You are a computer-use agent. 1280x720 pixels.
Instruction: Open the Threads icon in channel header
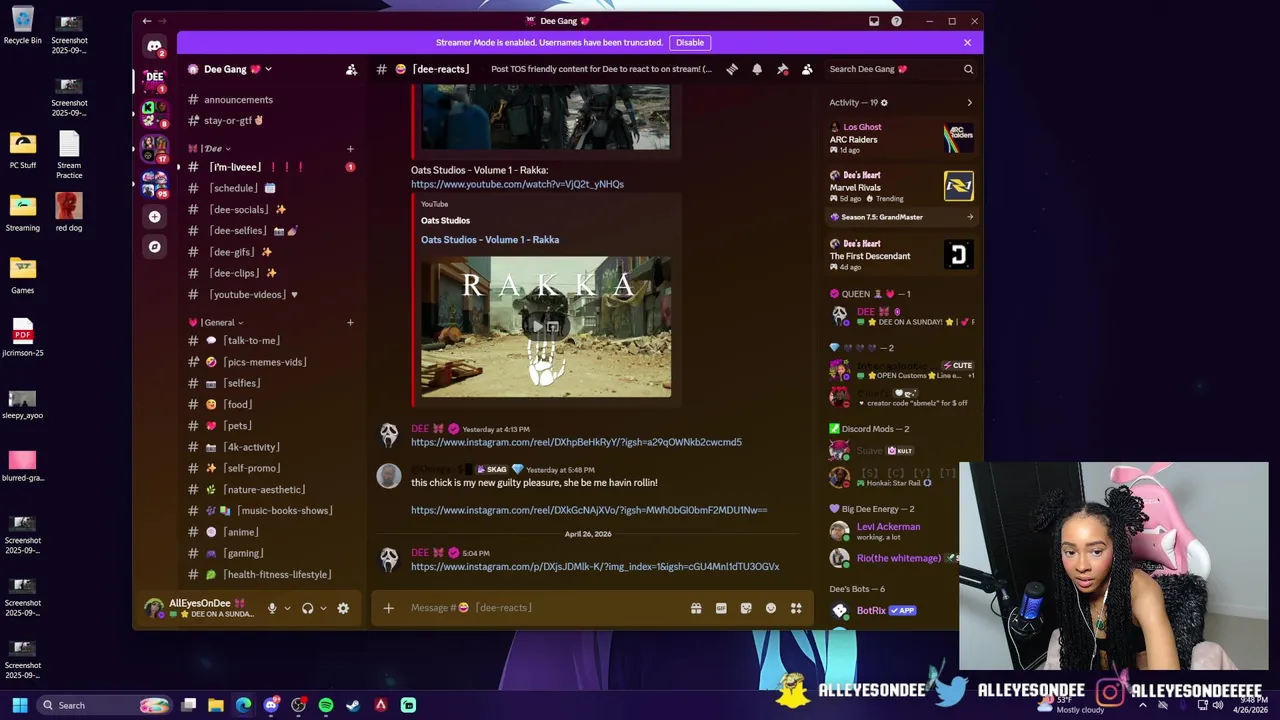point(732,69)
